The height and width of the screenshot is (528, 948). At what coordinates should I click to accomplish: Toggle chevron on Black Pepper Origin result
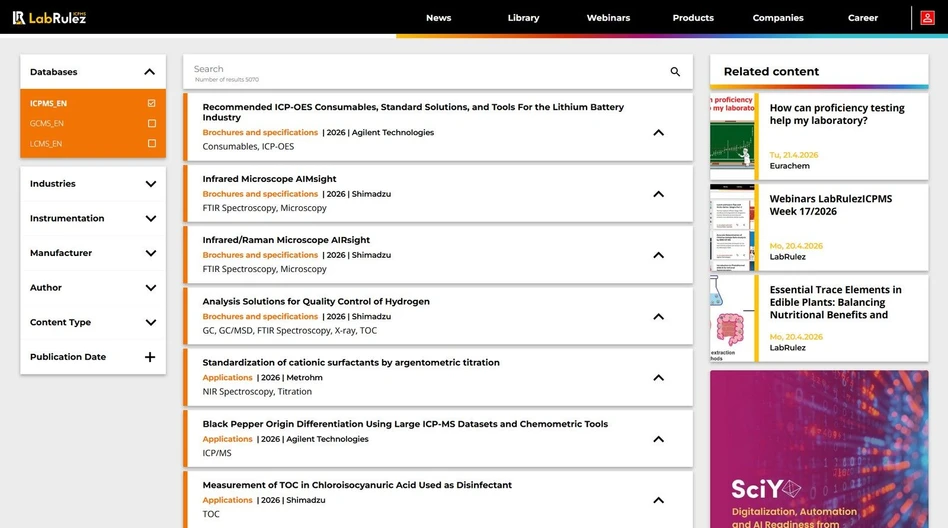(x=658, y=439)
